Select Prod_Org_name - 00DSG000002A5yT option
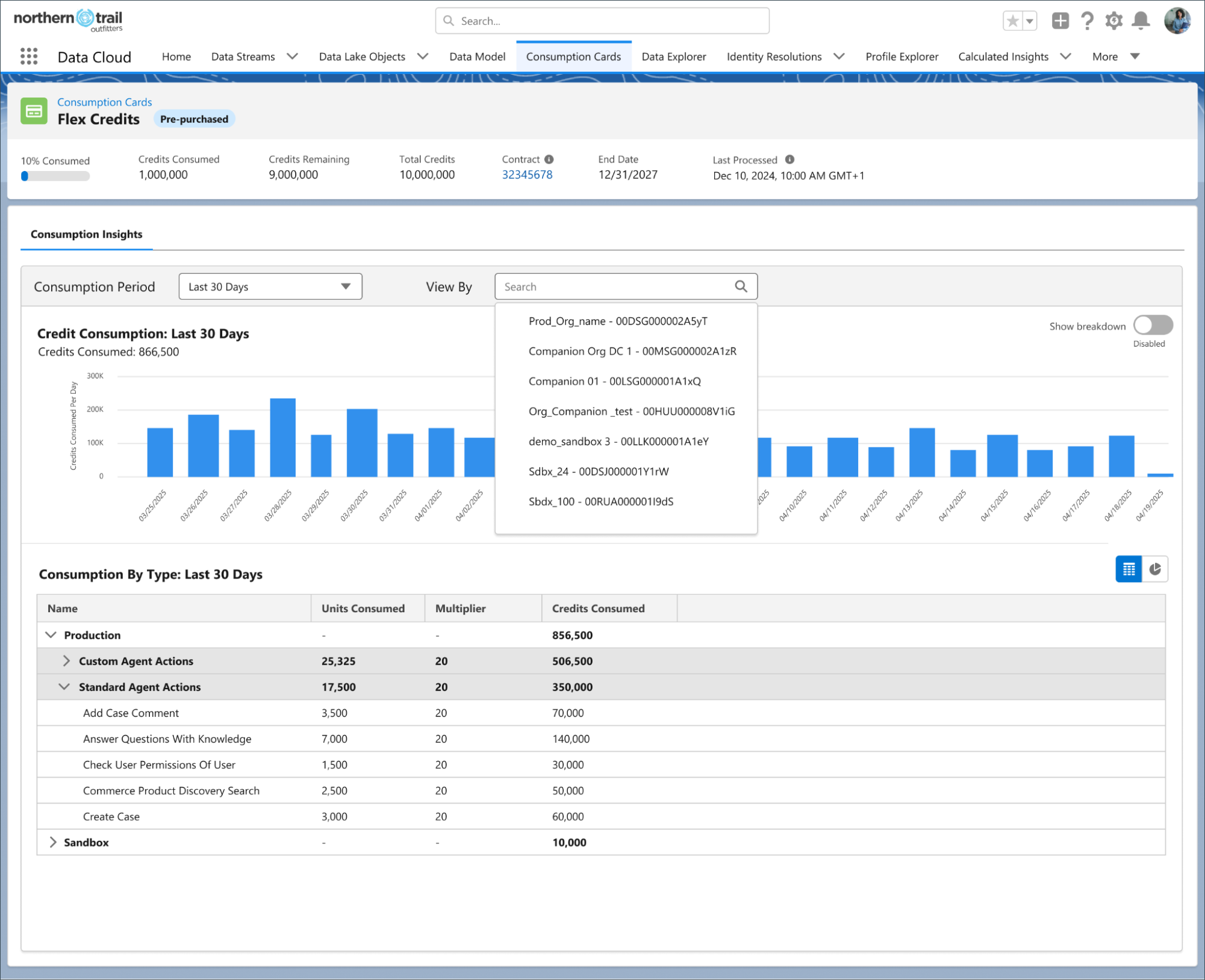Viewport: 1205px width, 980px height. coord(626,321)
